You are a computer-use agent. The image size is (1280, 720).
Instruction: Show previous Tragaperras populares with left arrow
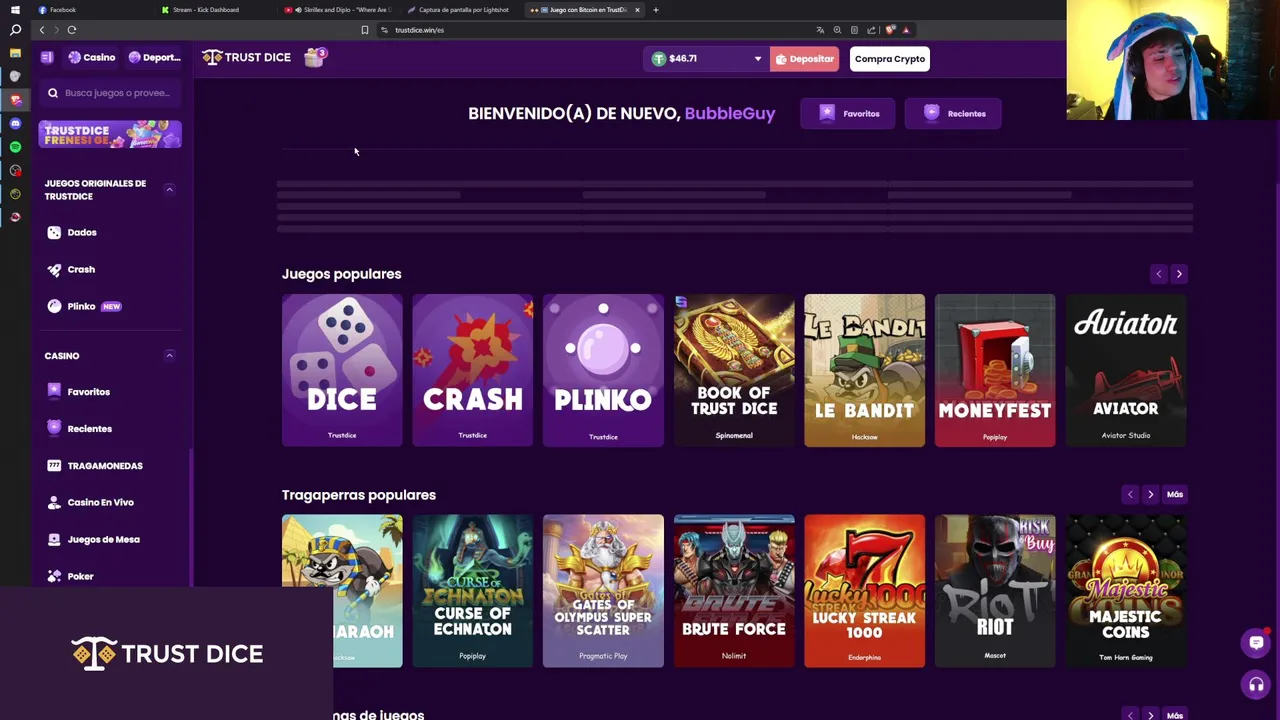[x=1130, y=495]
